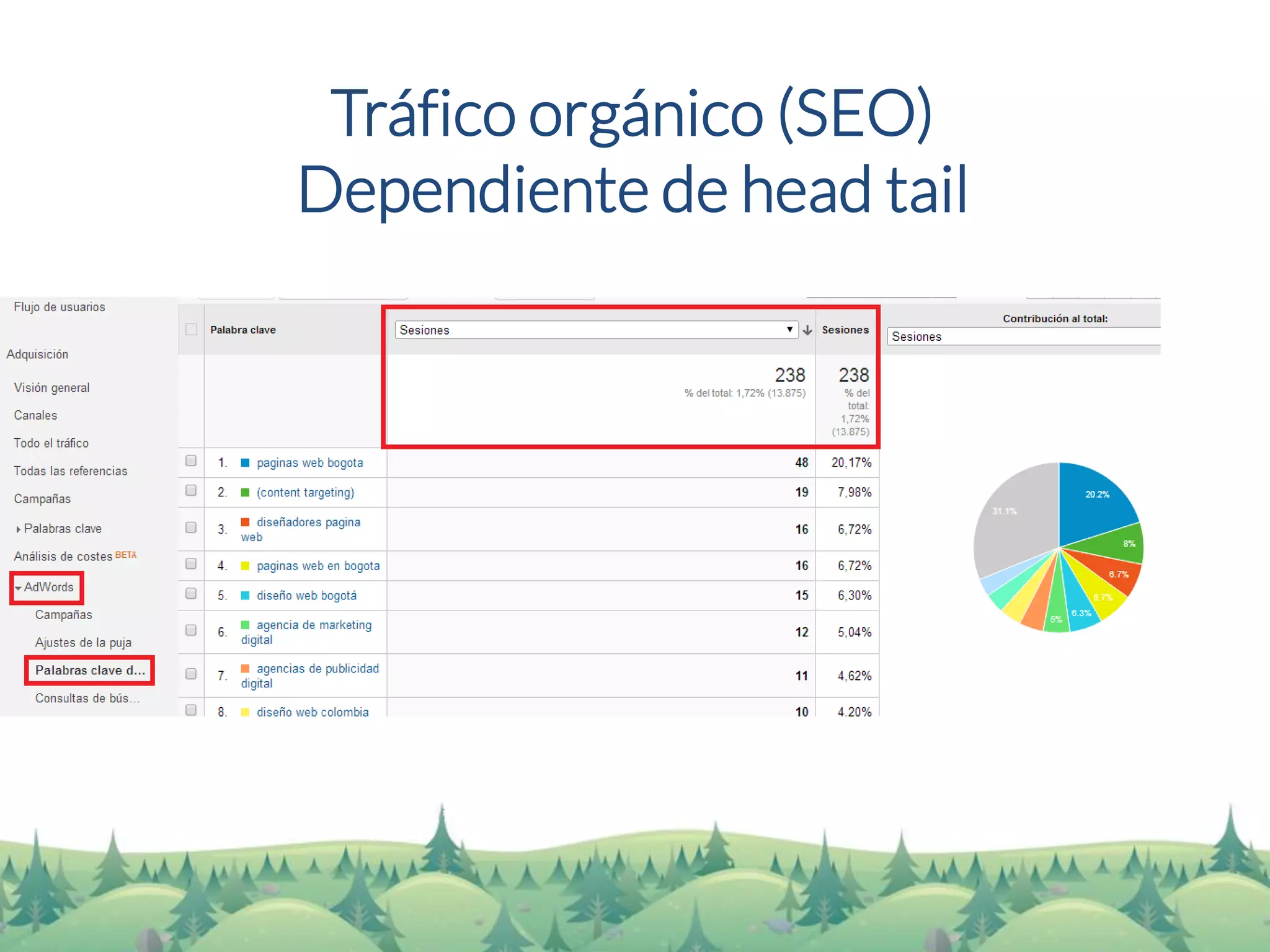This screenshot has height=952, width=1270.
Task: Click the right-hand Sesiones percentage column header
Action: (845, 330)
